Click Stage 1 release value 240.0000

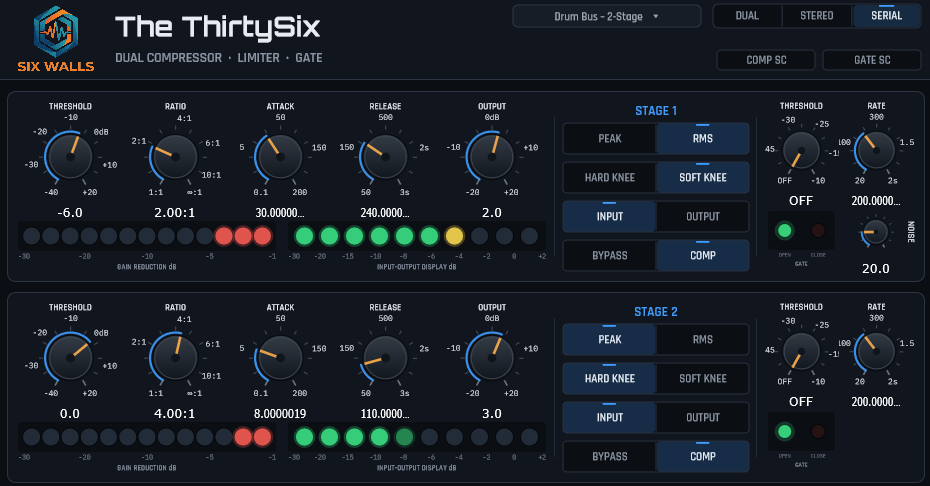pos(385,212)
